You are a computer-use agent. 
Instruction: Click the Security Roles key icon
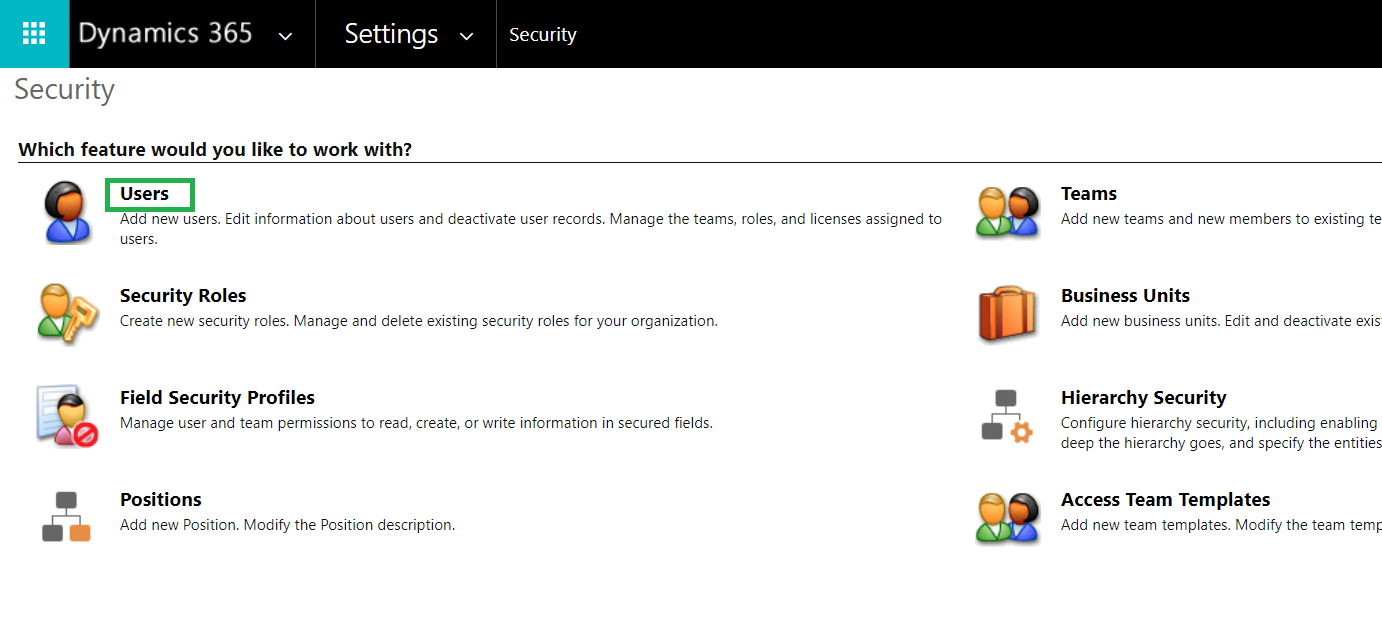point(68,314)
